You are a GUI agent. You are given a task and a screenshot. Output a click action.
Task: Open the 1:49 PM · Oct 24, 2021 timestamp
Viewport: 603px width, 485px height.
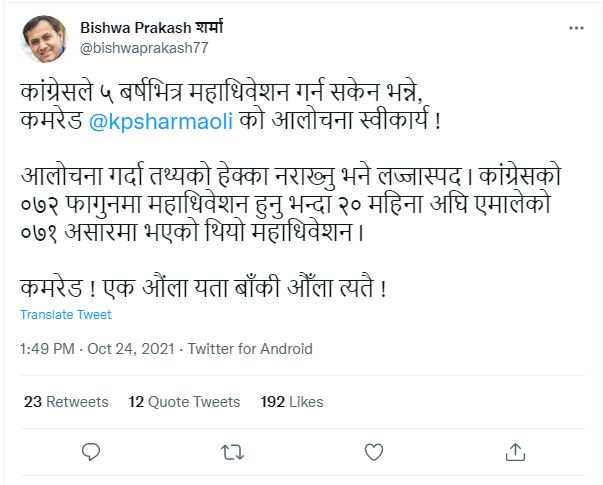(96, 349)
